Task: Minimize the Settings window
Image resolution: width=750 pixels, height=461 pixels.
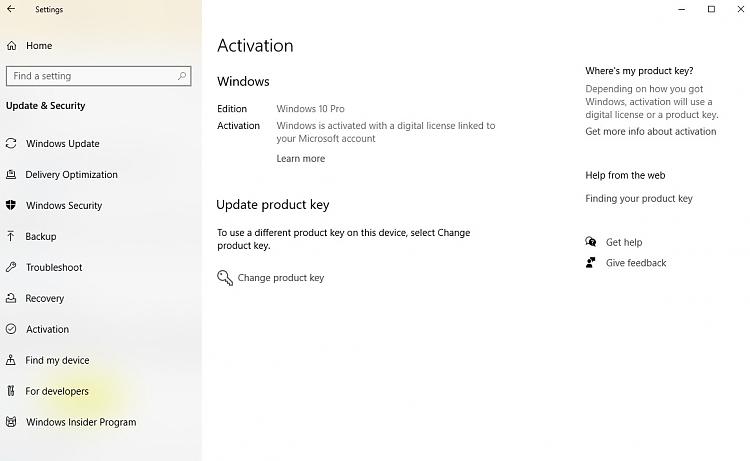Action: (682, 9)
